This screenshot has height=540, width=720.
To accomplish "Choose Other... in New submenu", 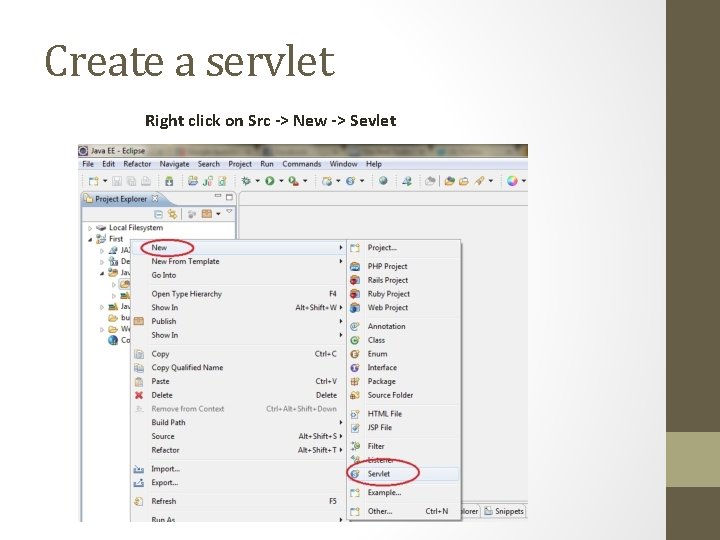I will 403,511.
